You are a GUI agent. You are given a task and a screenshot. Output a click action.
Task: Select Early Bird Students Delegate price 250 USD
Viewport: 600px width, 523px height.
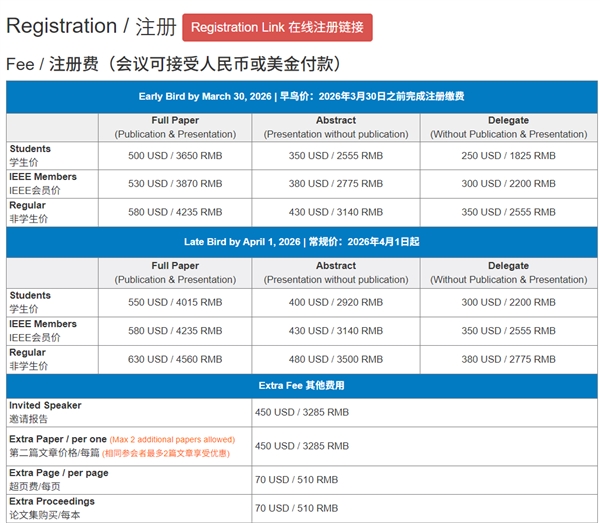point(508,156)
